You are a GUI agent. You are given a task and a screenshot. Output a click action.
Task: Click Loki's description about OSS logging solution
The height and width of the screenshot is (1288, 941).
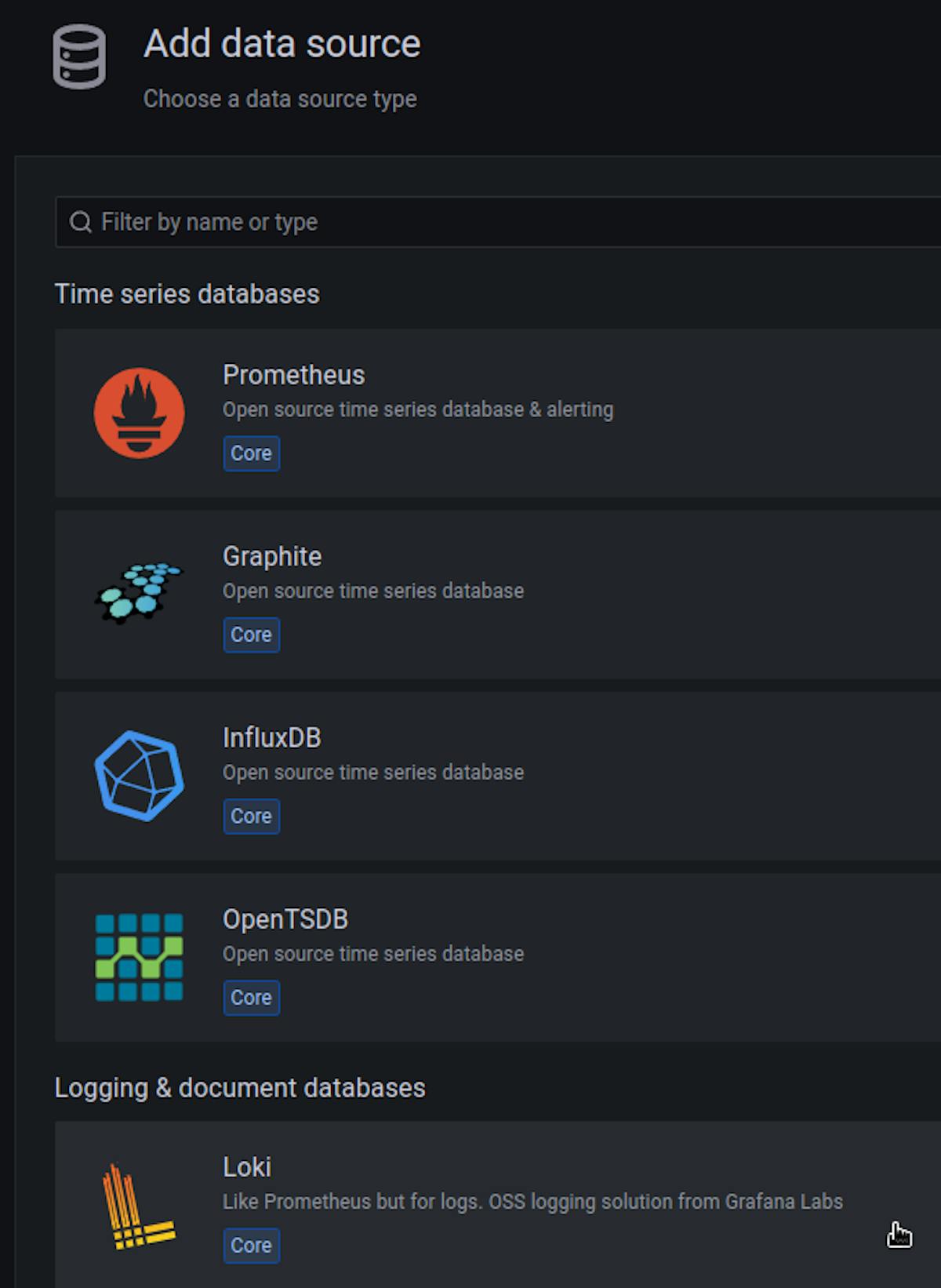click(x=532, y=1202)
